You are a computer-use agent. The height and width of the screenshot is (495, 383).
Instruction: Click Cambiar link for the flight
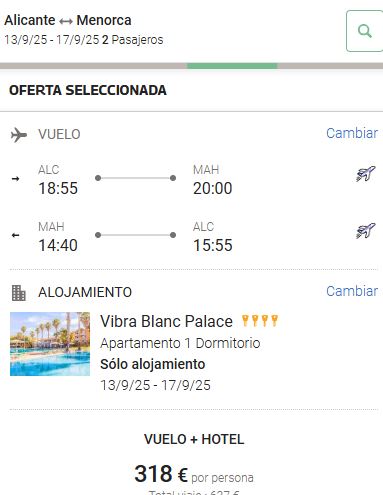pos(352,133)
